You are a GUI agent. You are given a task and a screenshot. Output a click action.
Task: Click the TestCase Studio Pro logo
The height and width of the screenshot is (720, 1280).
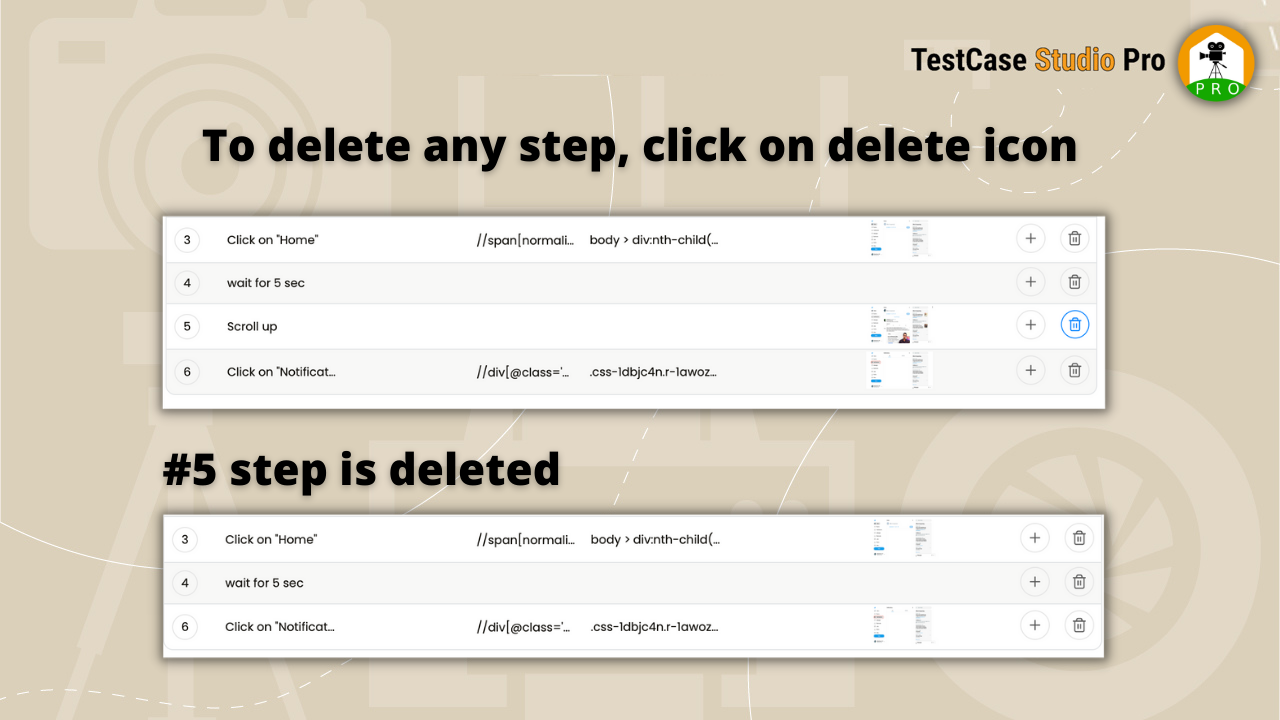point(1215,62)
